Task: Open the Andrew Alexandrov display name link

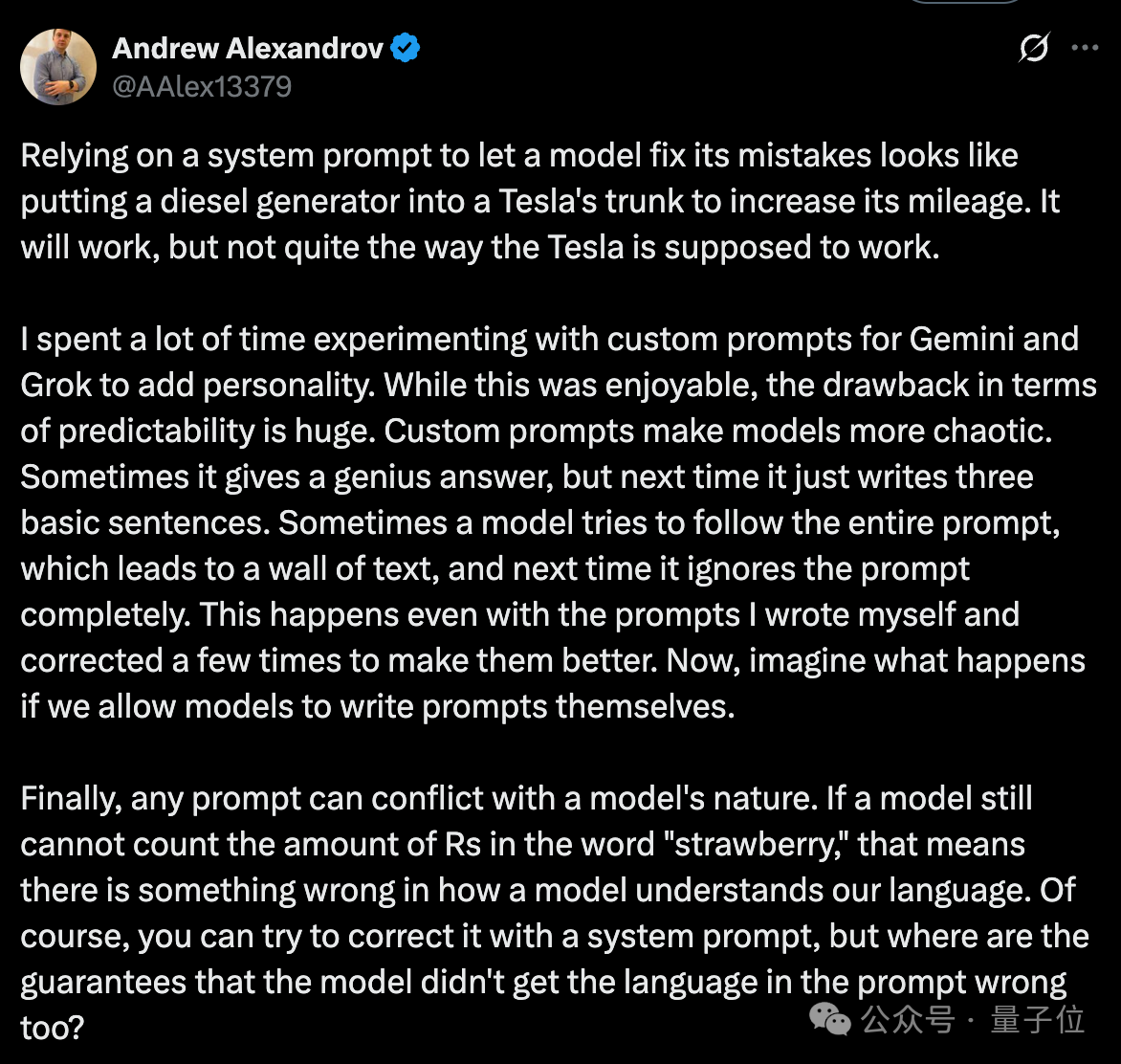Action: pyautogui.click(x=248, y=48)
